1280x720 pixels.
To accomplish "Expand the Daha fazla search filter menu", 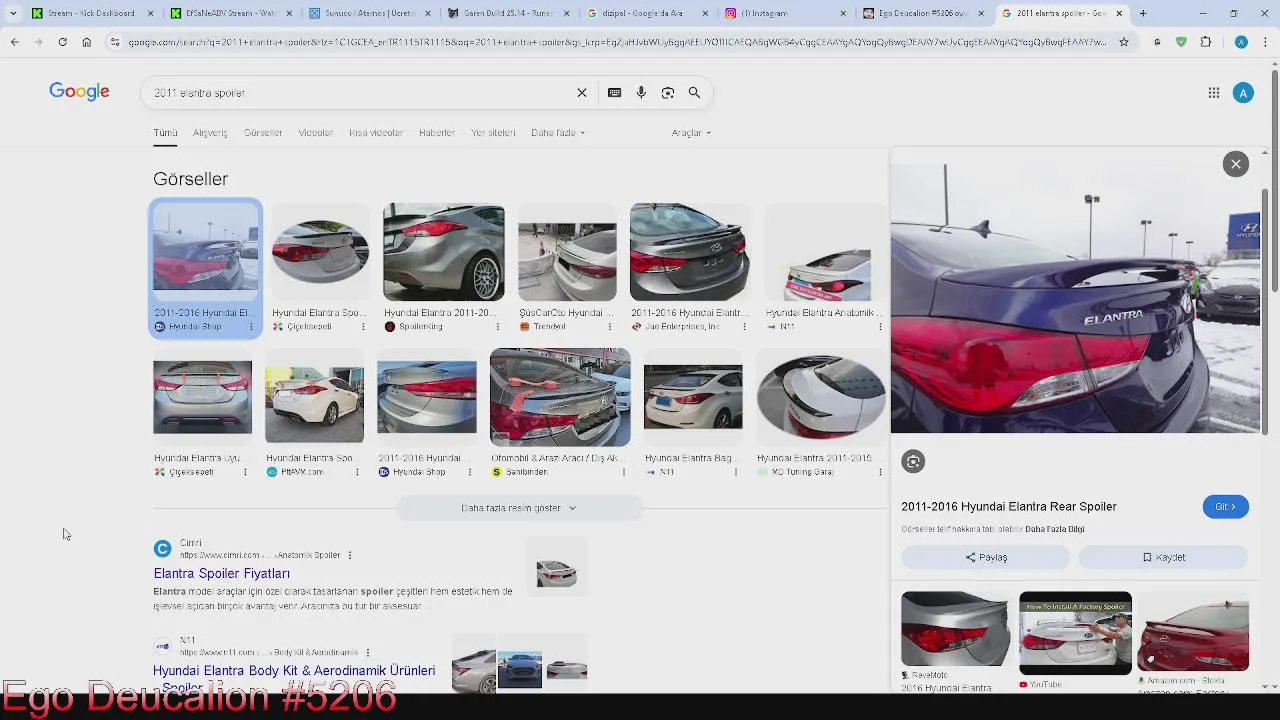I will (558, 132).
